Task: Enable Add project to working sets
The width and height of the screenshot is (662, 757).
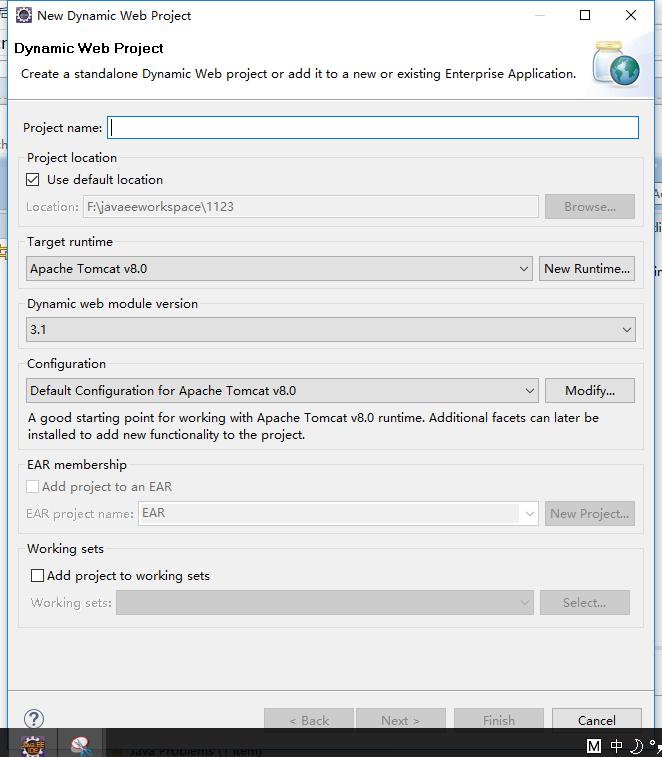Action: point(37,575)
